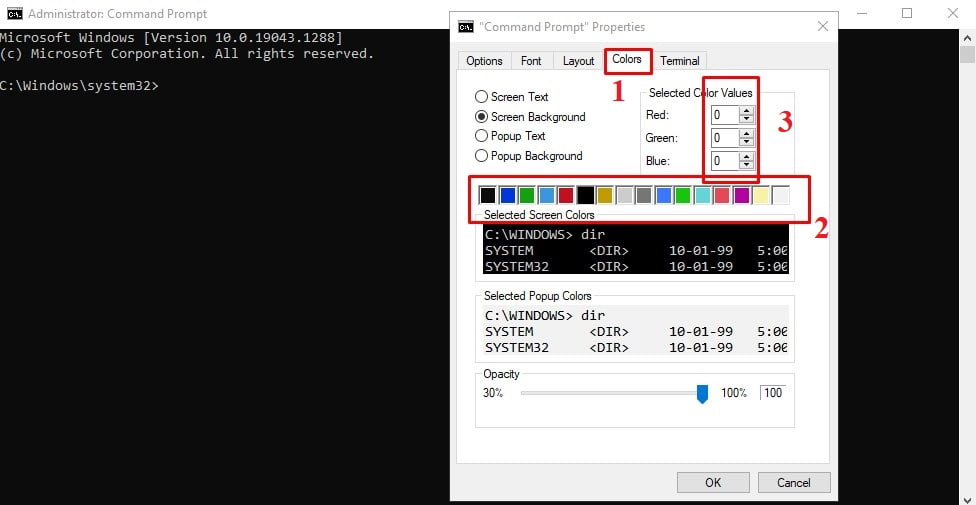Select black swatch between dark red and gold
The image size is (976, 505).
(x=585, y=196)
